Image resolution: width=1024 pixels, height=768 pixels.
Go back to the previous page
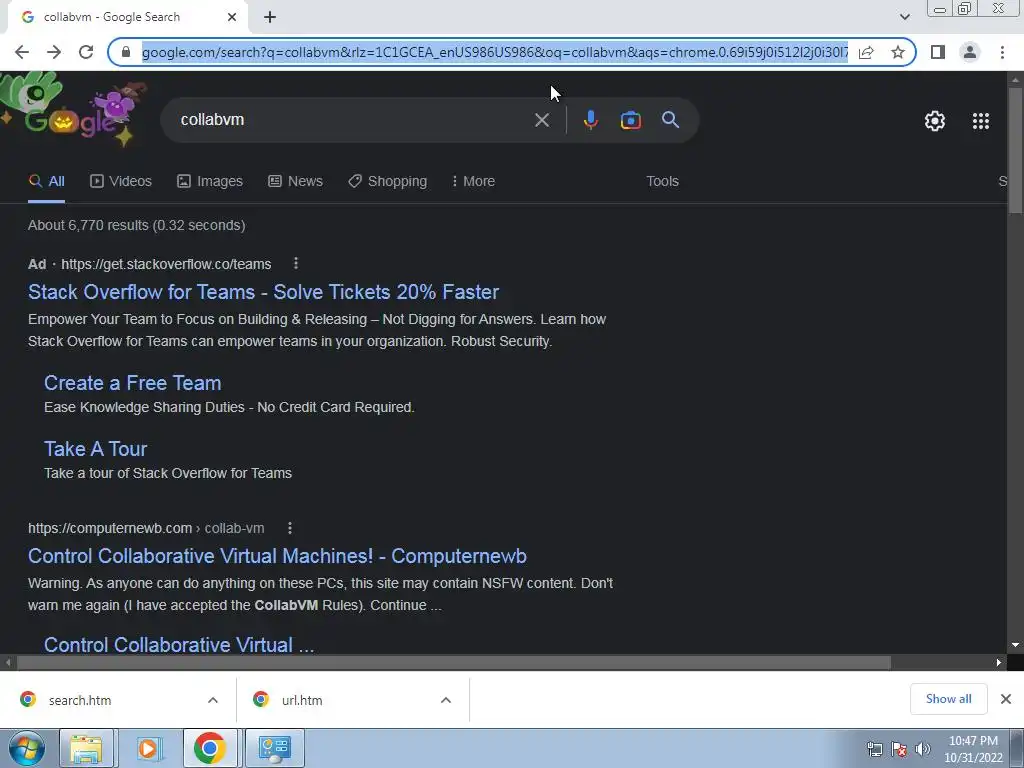click(22, 52)
